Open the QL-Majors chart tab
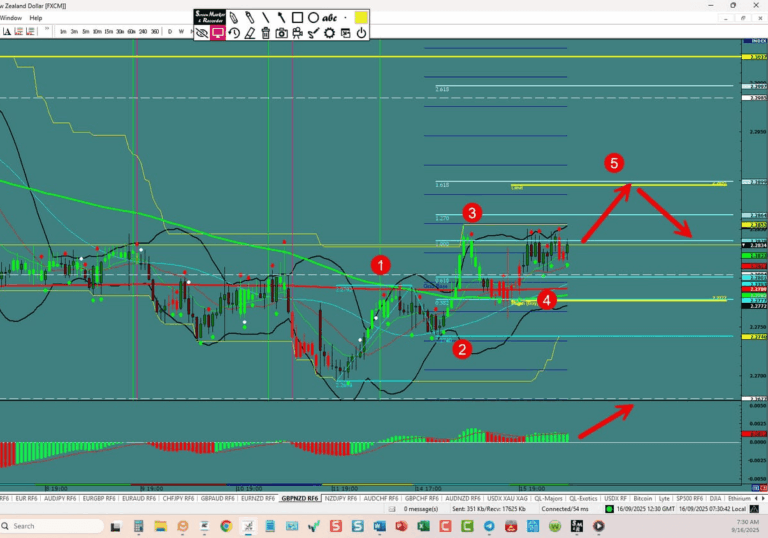The image size is (768, 538). pyautogui.click(x=548, y=498)
